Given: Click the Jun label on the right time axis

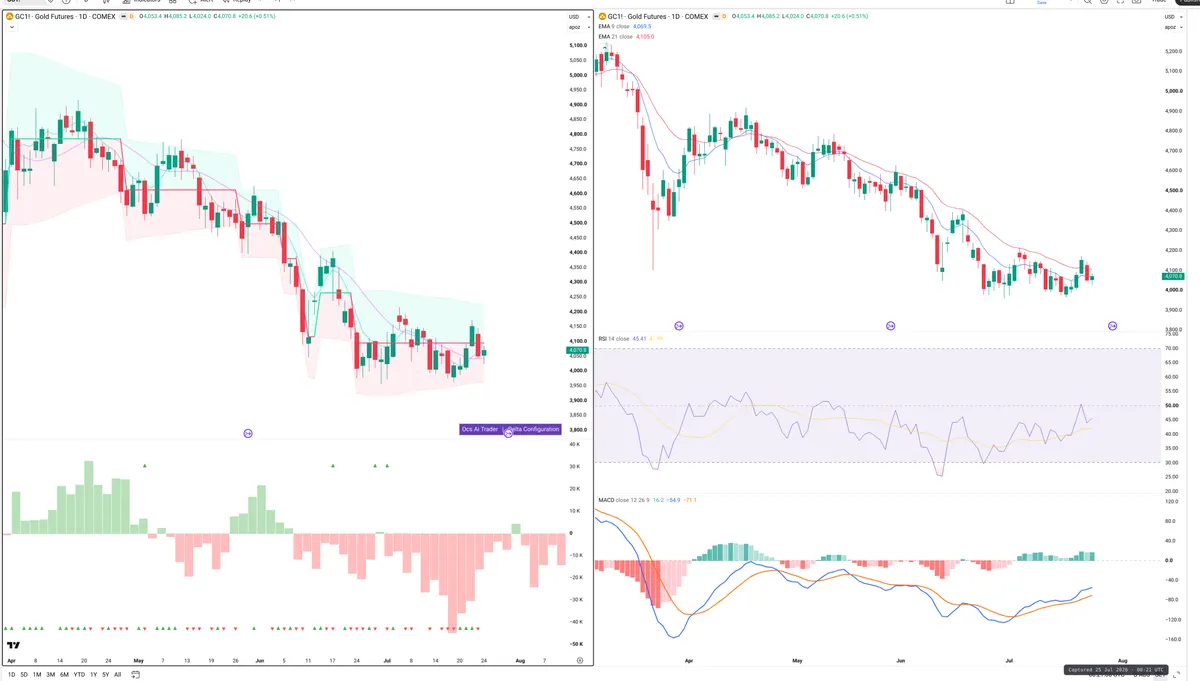Looking at the screenshot, I should [903, 661].
